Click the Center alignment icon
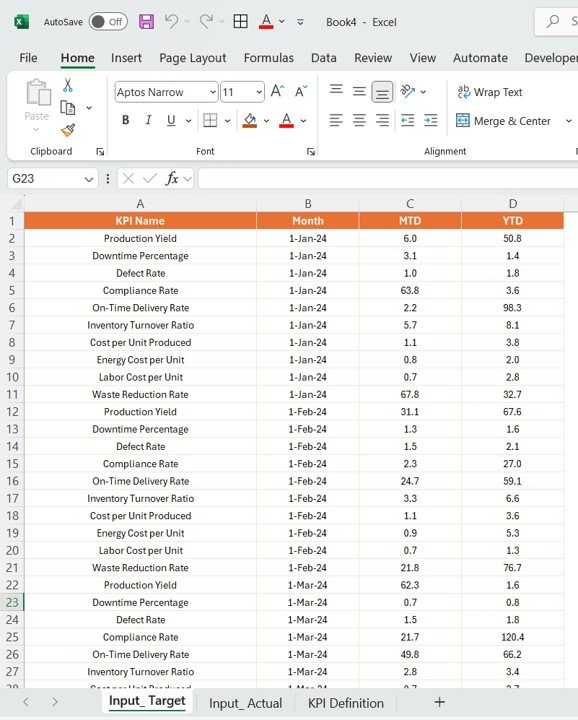This screenshot has width=578, height=720. pyautogui.click(x=359, y=120)
